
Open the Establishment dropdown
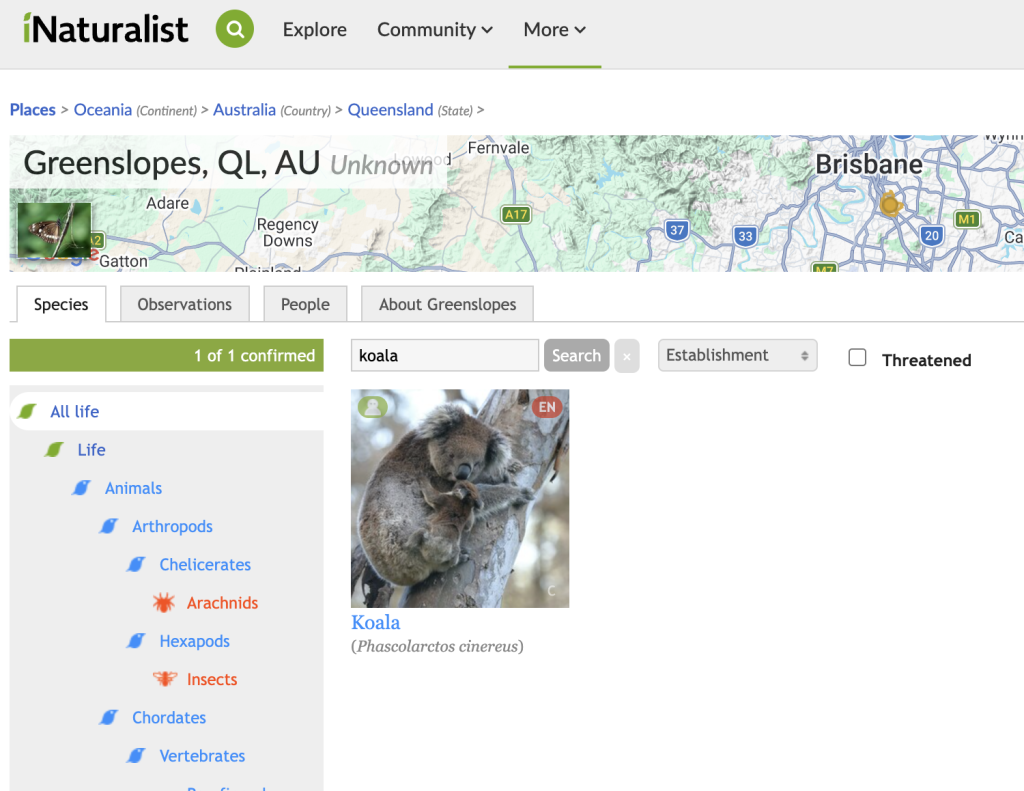pos(737,355)
